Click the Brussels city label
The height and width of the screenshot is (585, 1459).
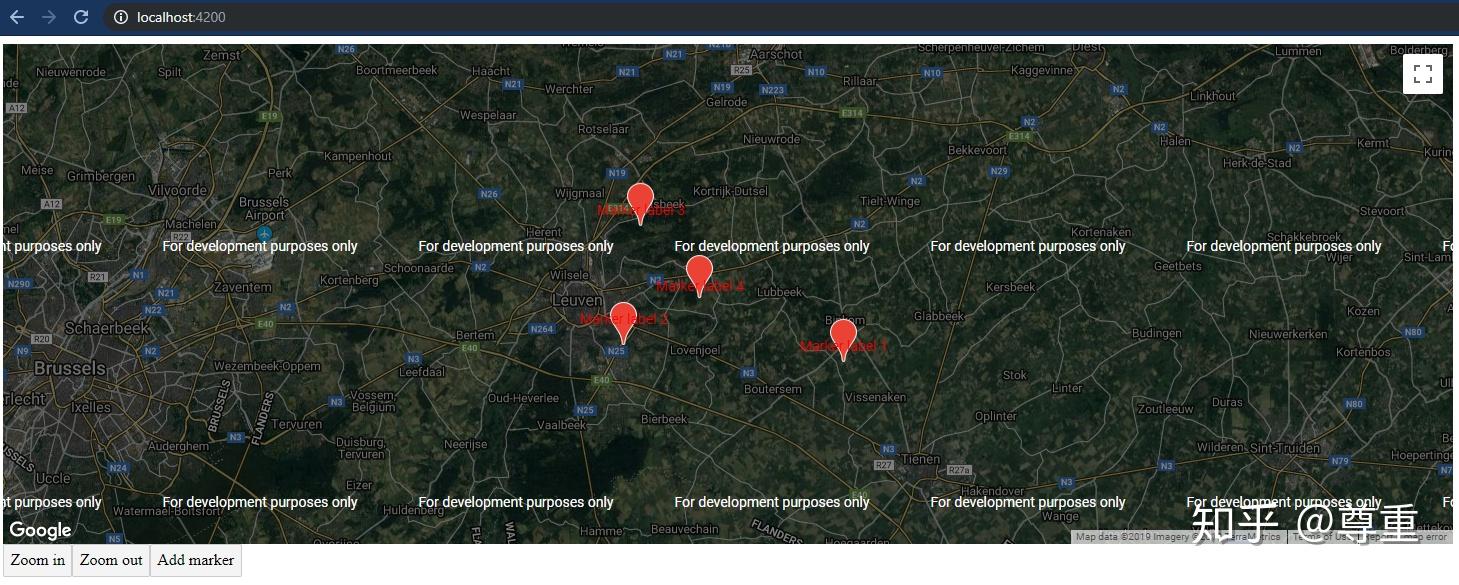coord(69,368)
